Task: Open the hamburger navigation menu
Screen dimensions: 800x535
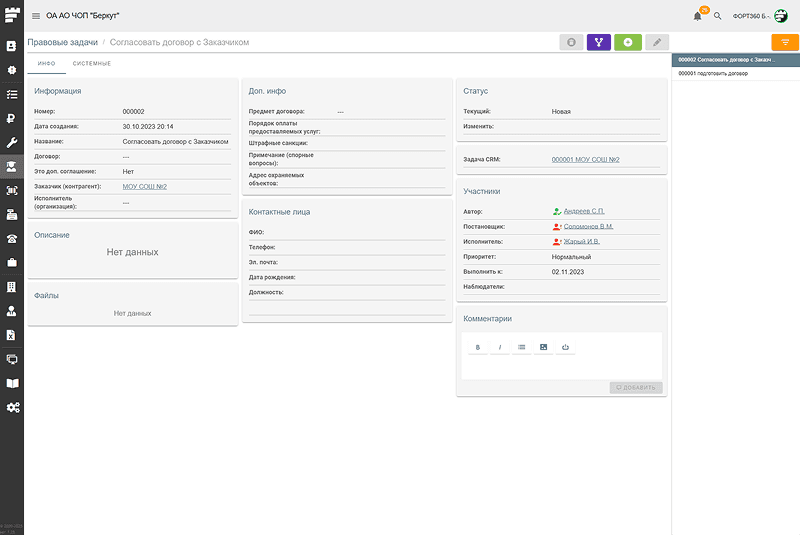Action: 36,16
